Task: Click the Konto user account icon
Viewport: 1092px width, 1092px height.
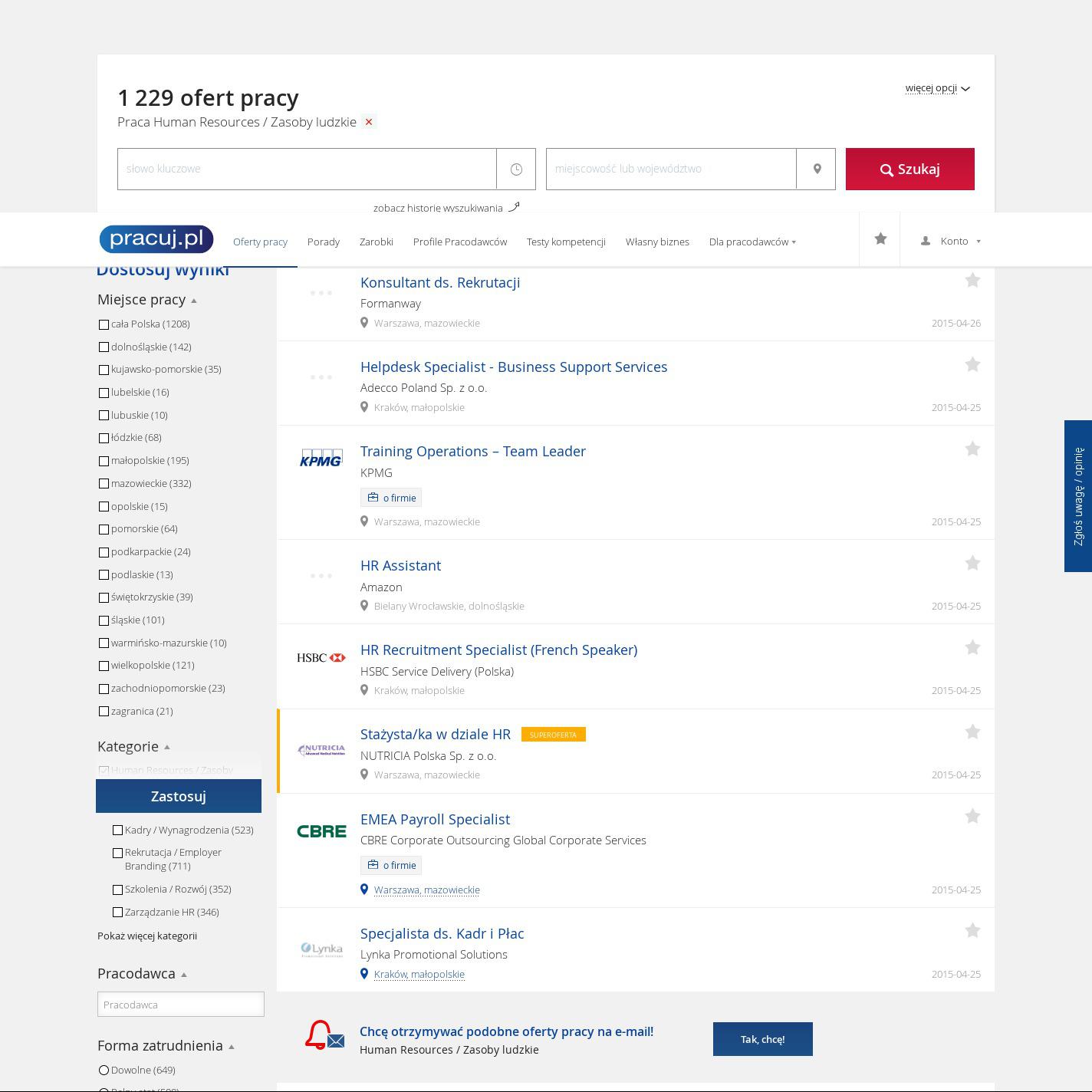Action: 926,241
